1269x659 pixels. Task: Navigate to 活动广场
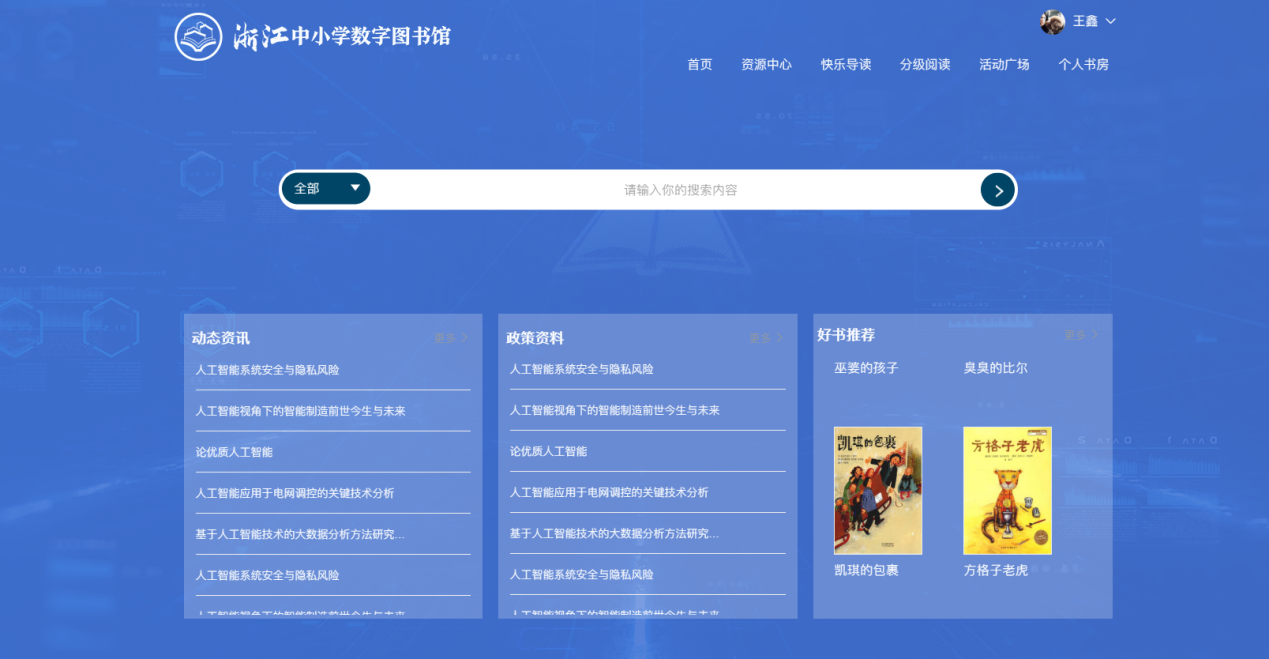(x=1004, y=64)
